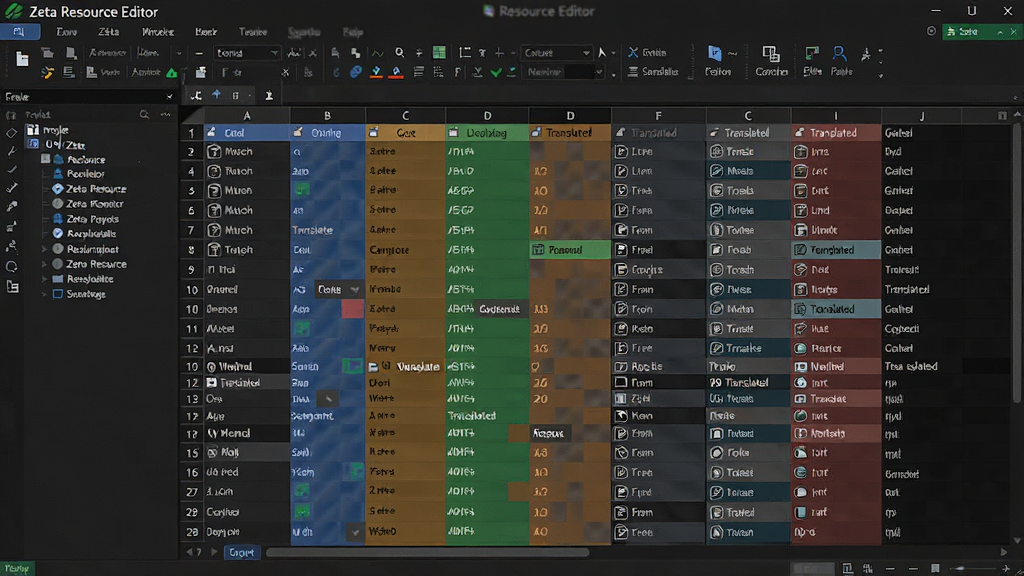The image size is (1024, 576).
Task: Click the page layout icon in the status bar
Action: pyautogui.click(x=847, y=569)
